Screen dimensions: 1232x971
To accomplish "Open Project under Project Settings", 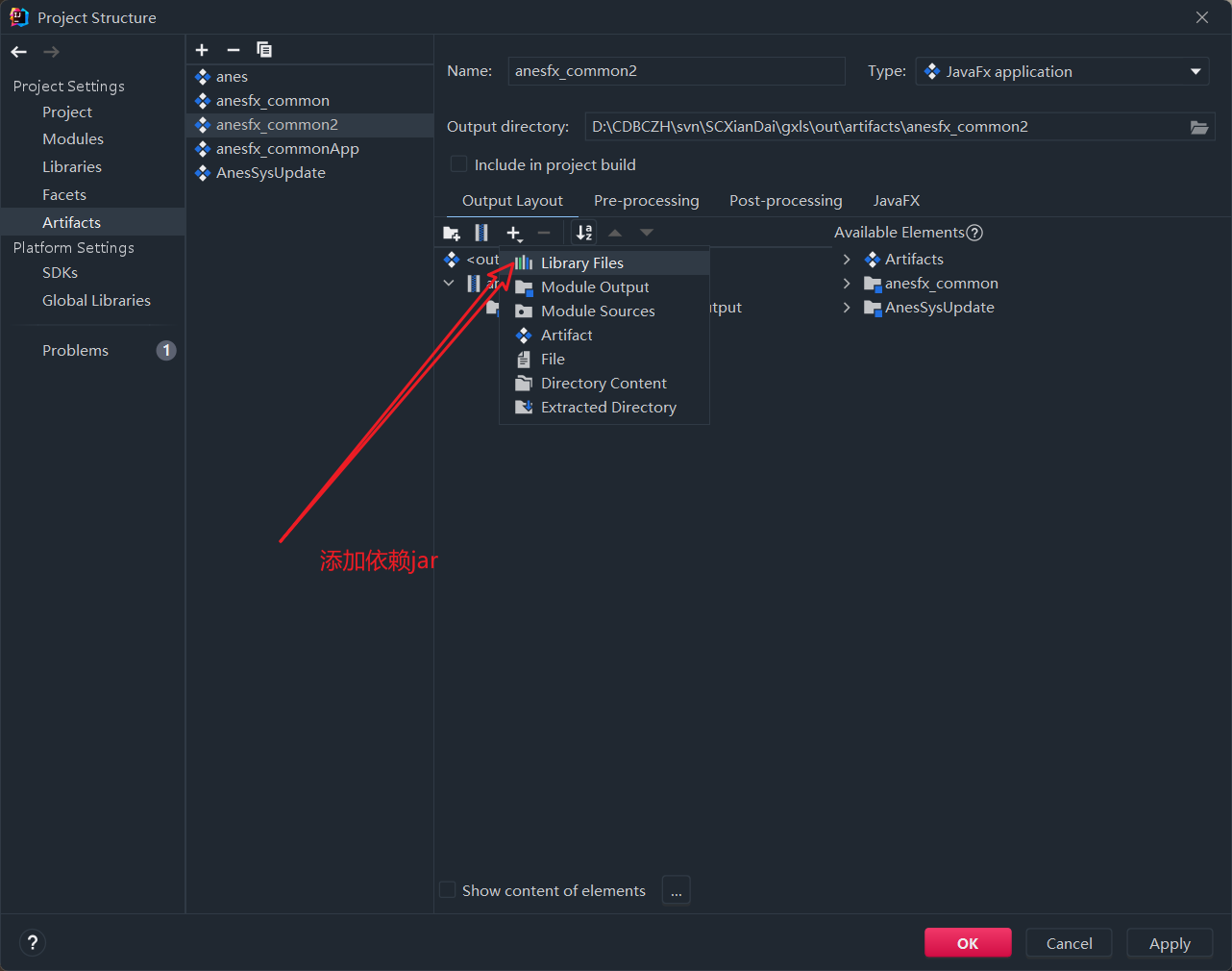I will pyautogui.click(x=67, y=112).
